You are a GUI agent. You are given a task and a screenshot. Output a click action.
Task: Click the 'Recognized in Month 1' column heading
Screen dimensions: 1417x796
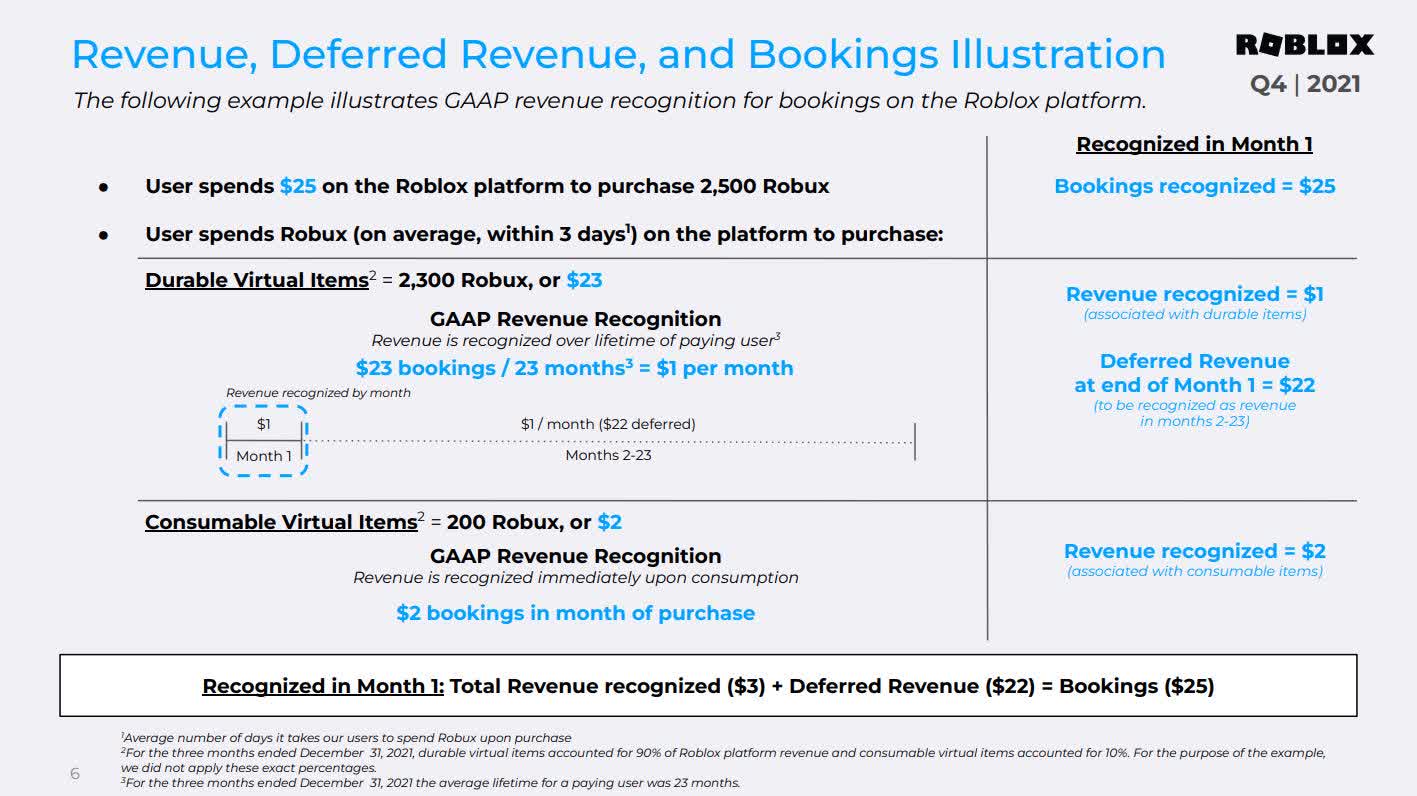tap(1194, 144)
